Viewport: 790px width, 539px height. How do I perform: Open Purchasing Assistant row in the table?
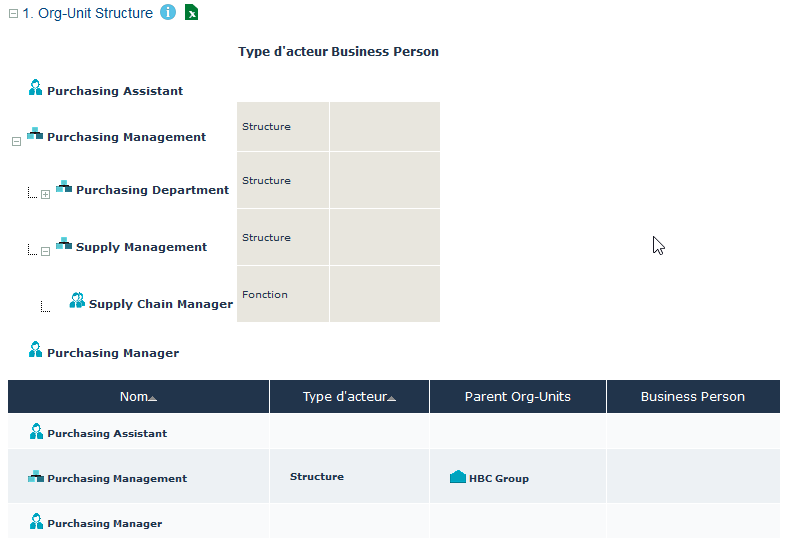107,434
